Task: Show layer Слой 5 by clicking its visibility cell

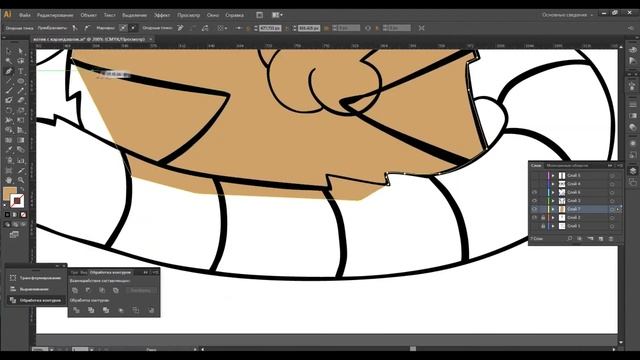Action: coord(535,176)
